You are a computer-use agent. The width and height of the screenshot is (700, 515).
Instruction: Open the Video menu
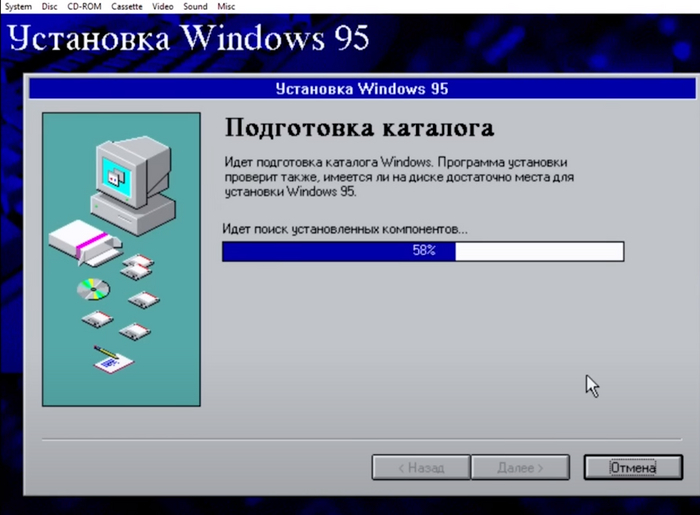162,6
